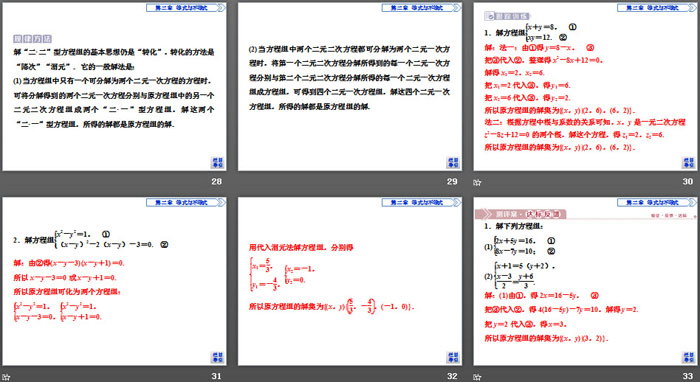
Task: Click the pink header bar on slide 33
Action: point(520,214)
